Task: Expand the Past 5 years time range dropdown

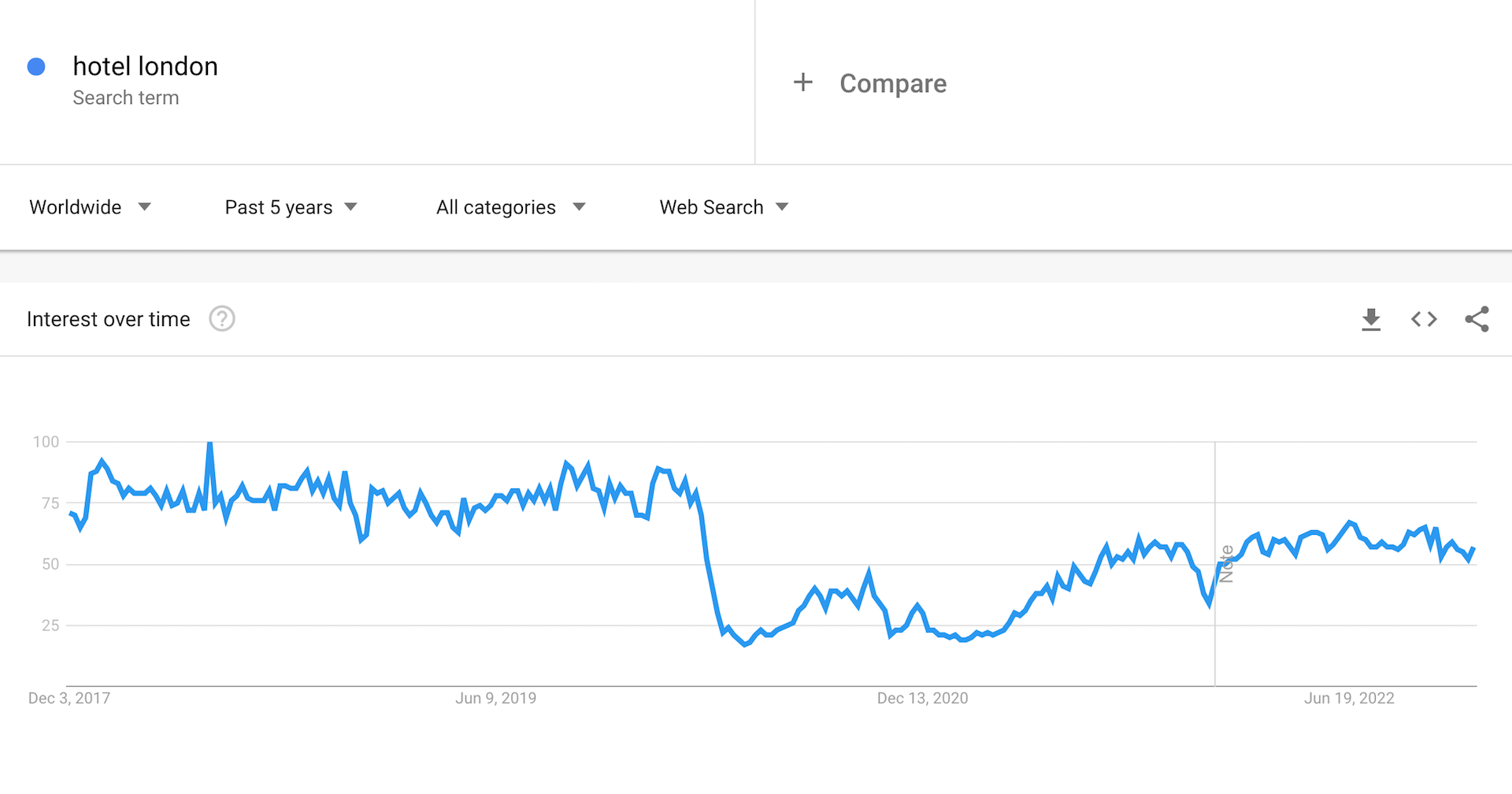Action: pos(277,206)
